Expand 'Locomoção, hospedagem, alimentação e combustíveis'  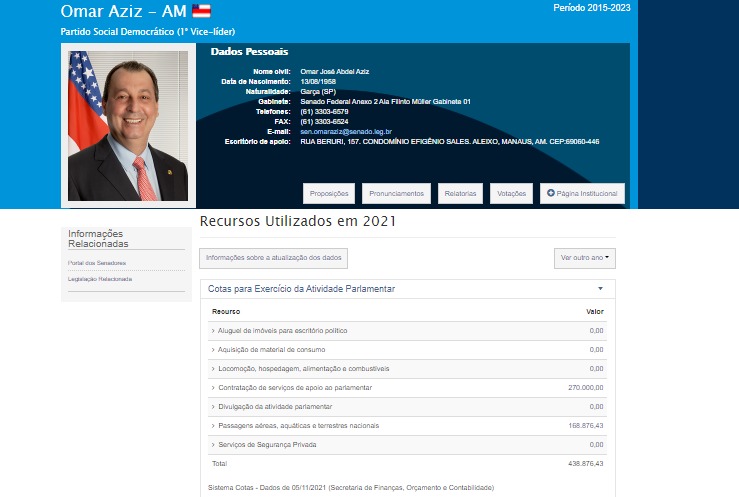tap(300, 368)
